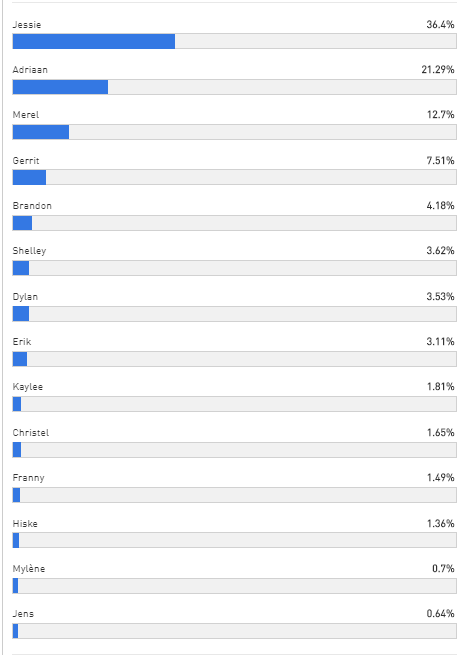Click Jens's poll bar
The height and width of the screenshot is (655, 470).
(x=234, y=631)
